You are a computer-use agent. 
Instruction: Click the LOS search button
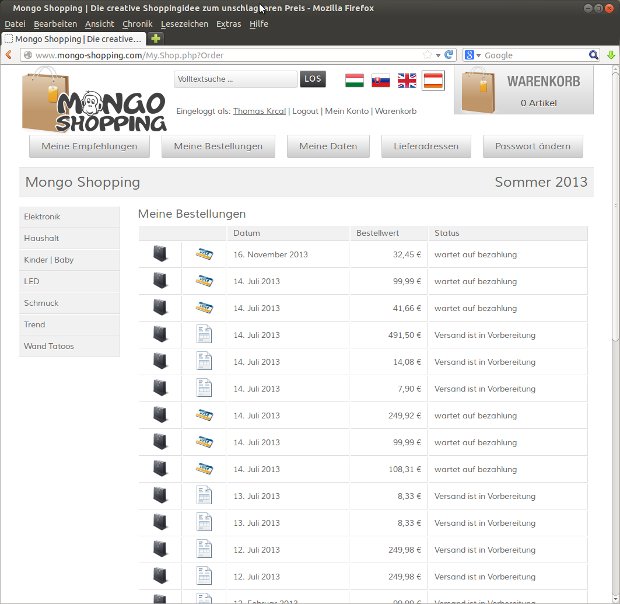pyautogui.click(x=313, y=79)
